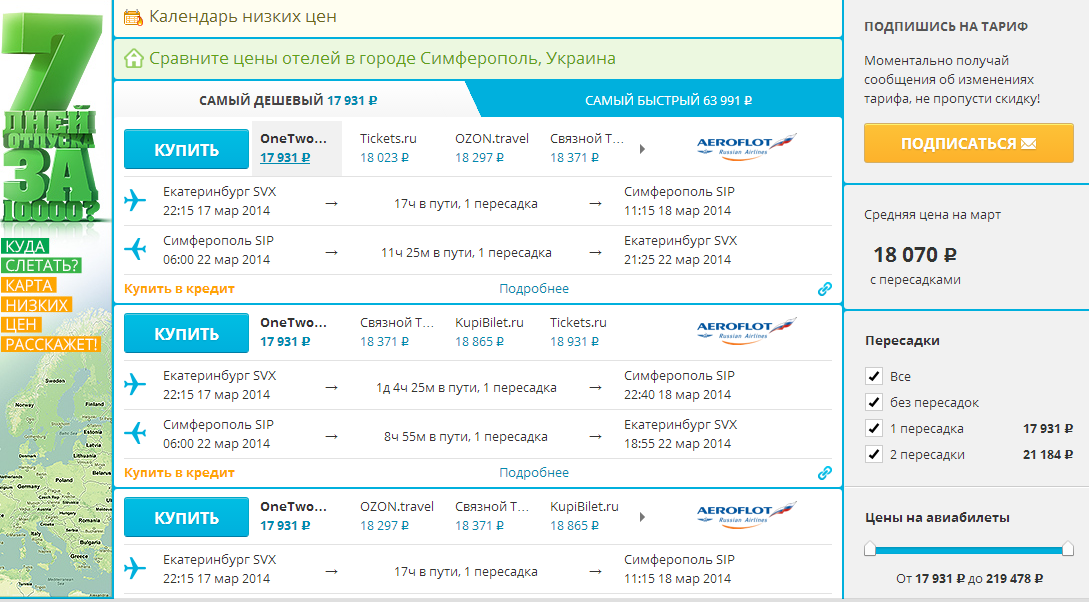Screen dimensions: 1089x602
Task: Uncheck the без пересадок filter
Action: [x=872, y=403]
